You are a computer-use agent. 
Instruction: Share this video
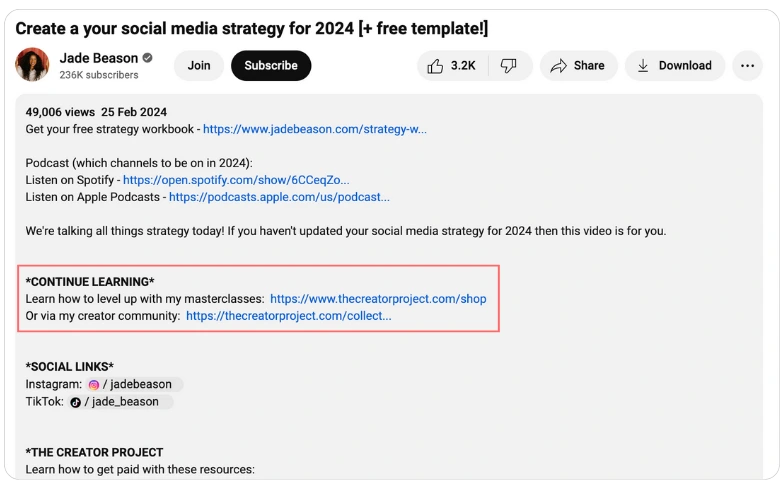(578, 66)
